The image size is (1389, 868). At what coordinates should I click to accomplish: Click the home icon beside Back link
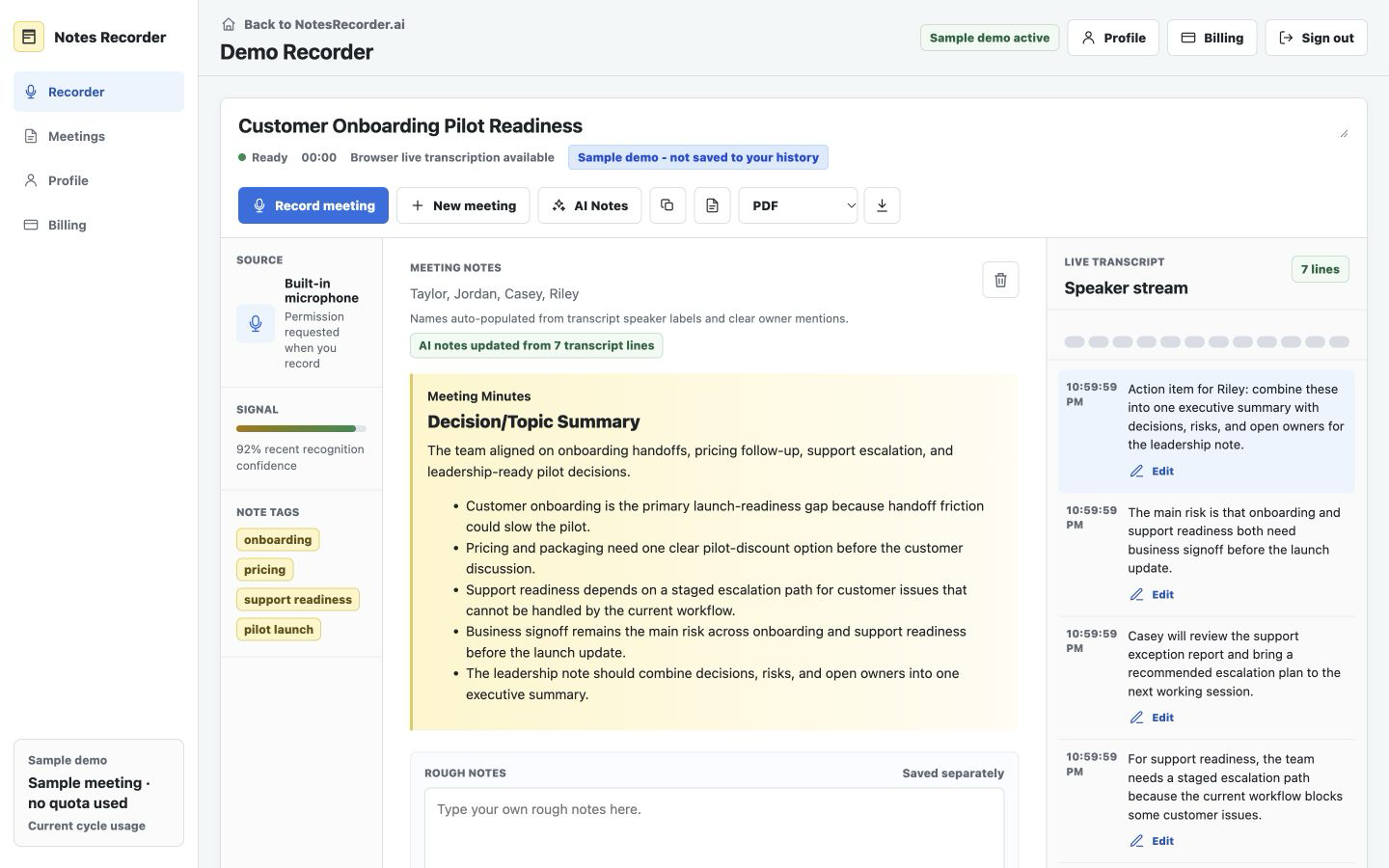[229, 24]
